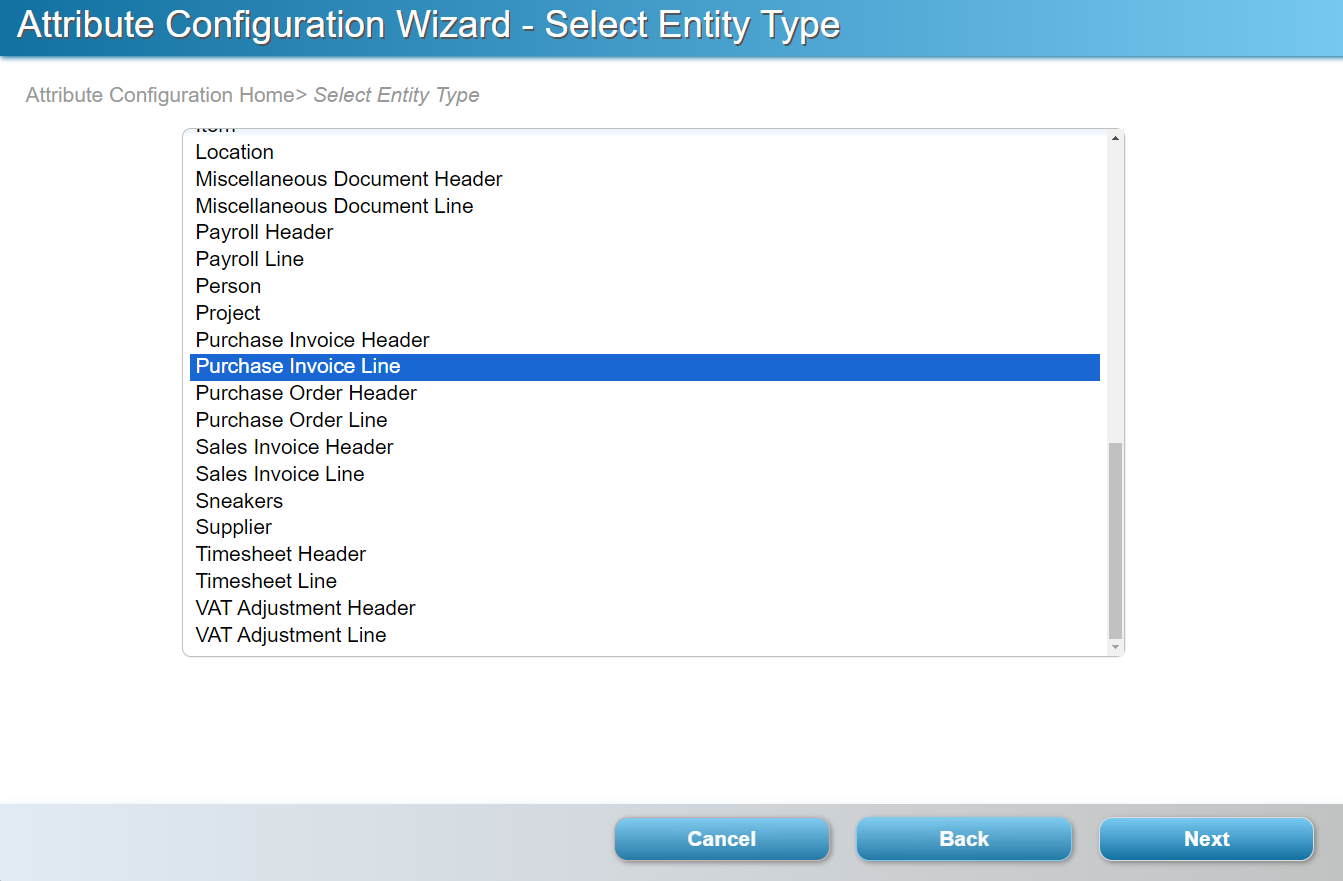This screenshot has height=881, width=1343.
Task: Select Purchase Order Line entity
Action: (x=291, y=420)
